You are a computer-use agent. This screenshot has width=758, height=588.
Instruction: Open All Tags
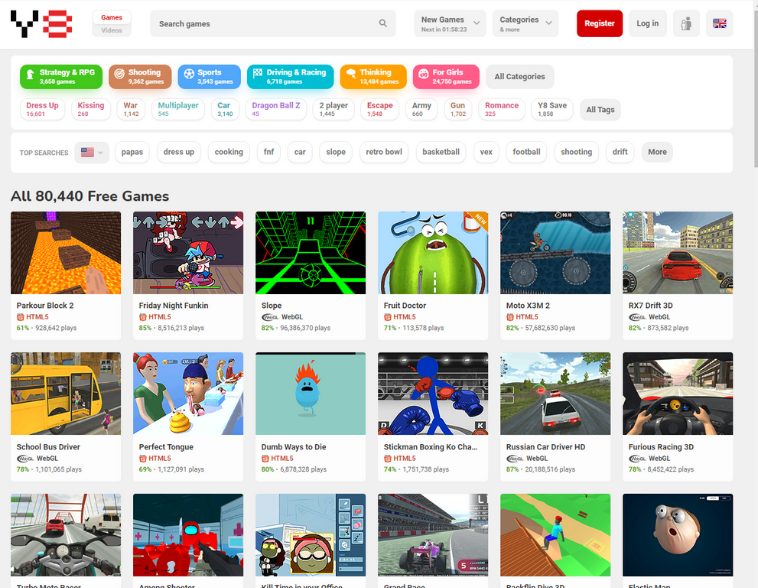[x=600, y=110]
